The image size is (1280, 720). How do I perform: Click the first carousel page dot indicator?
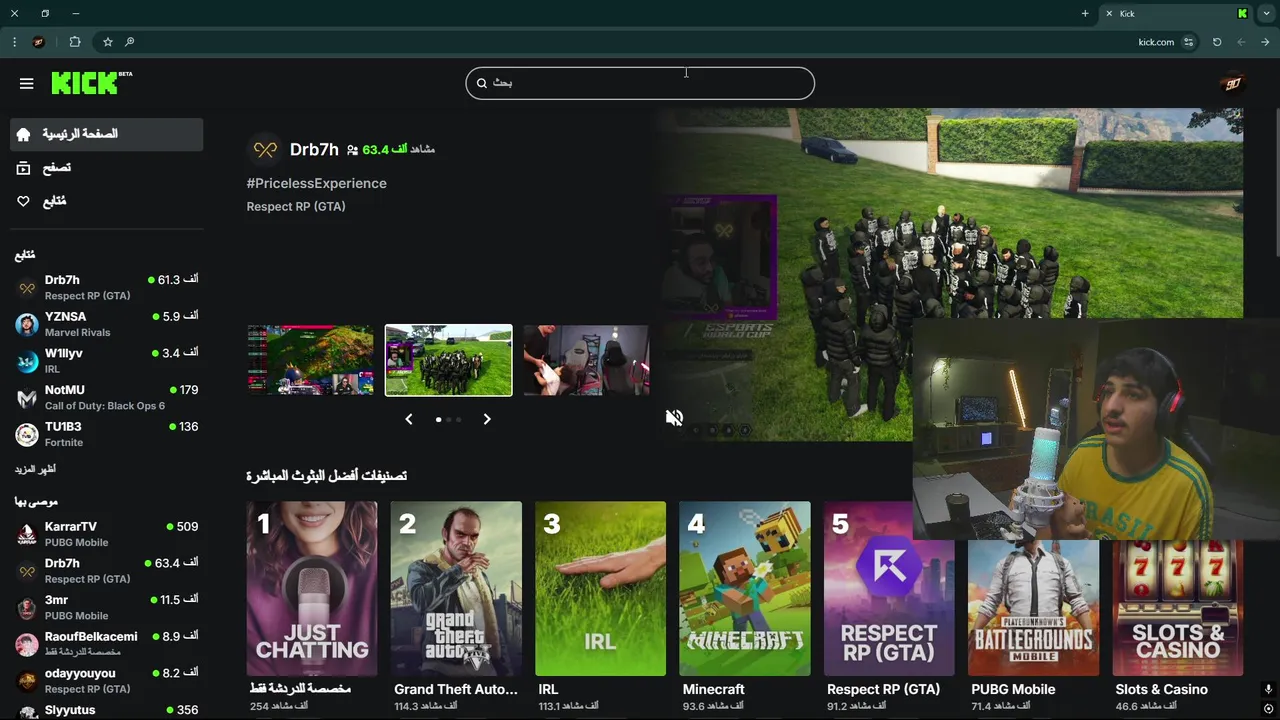point(438,420)
